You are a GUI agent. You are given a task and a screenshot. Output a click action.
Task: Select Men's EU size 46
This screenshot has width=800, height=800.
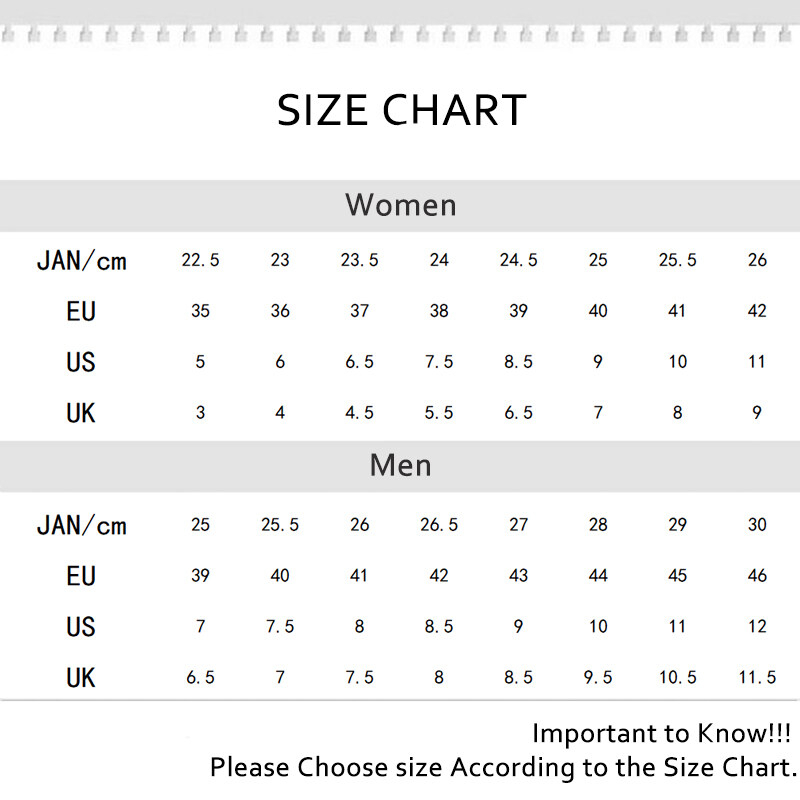[757, 576]
